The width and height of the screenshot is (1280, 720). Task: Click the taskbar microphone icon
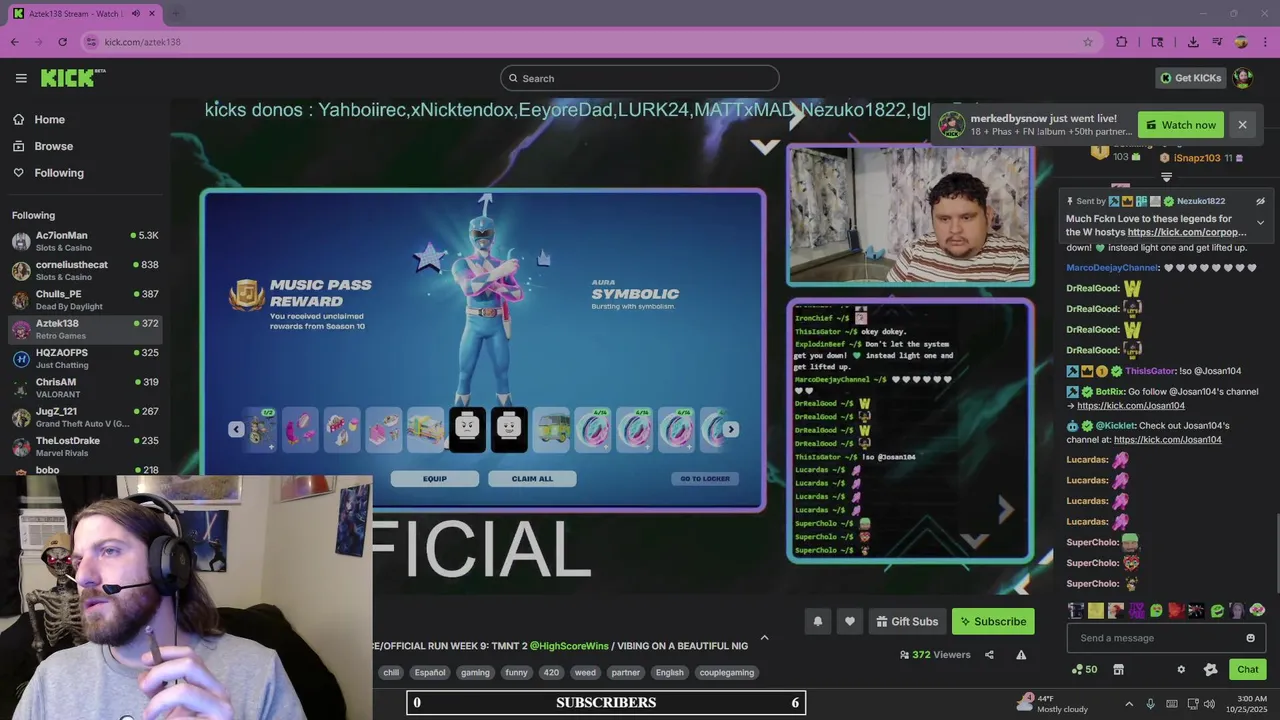tap(1150, 704)
